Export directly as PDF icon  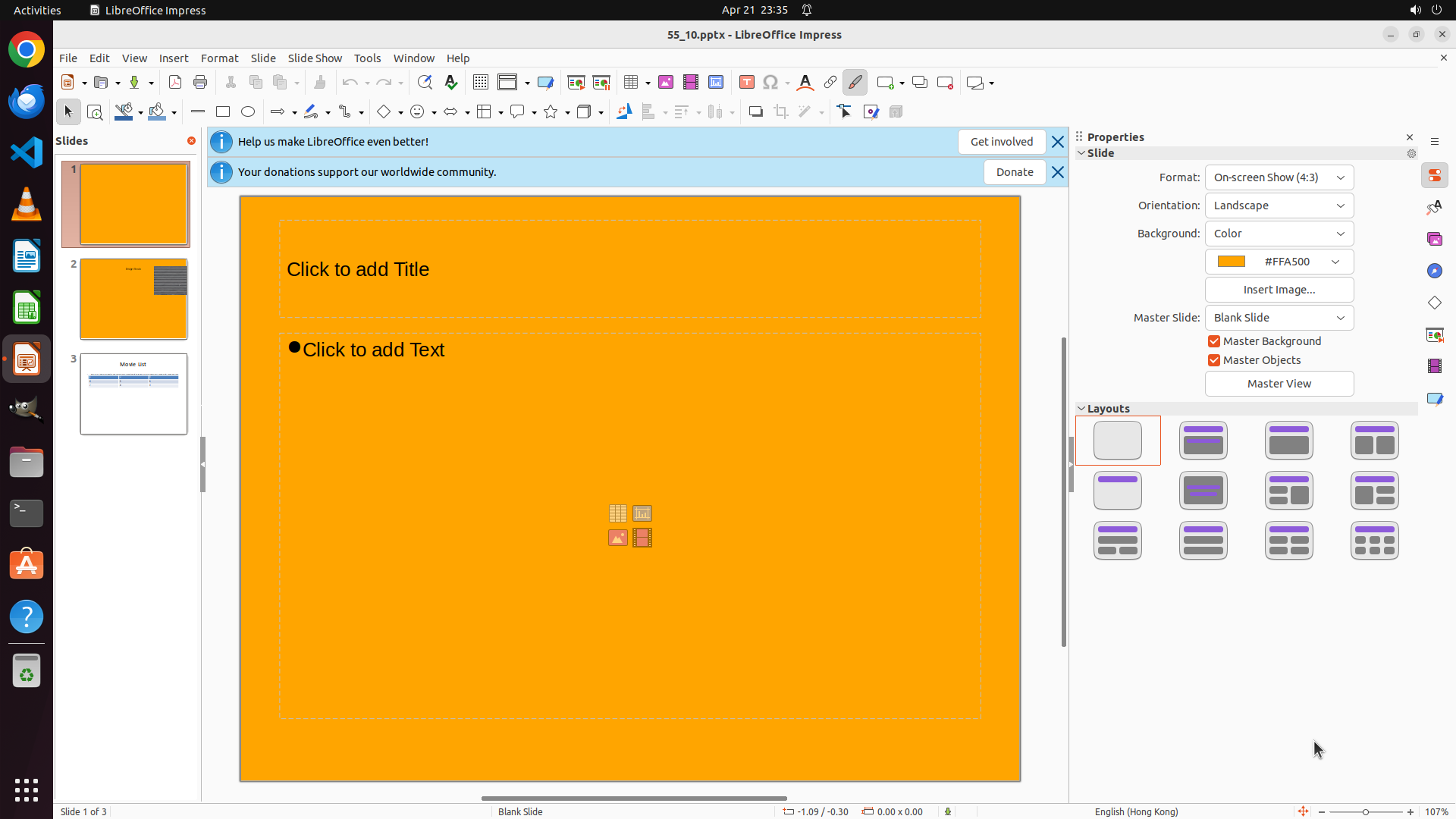[175, 83]
